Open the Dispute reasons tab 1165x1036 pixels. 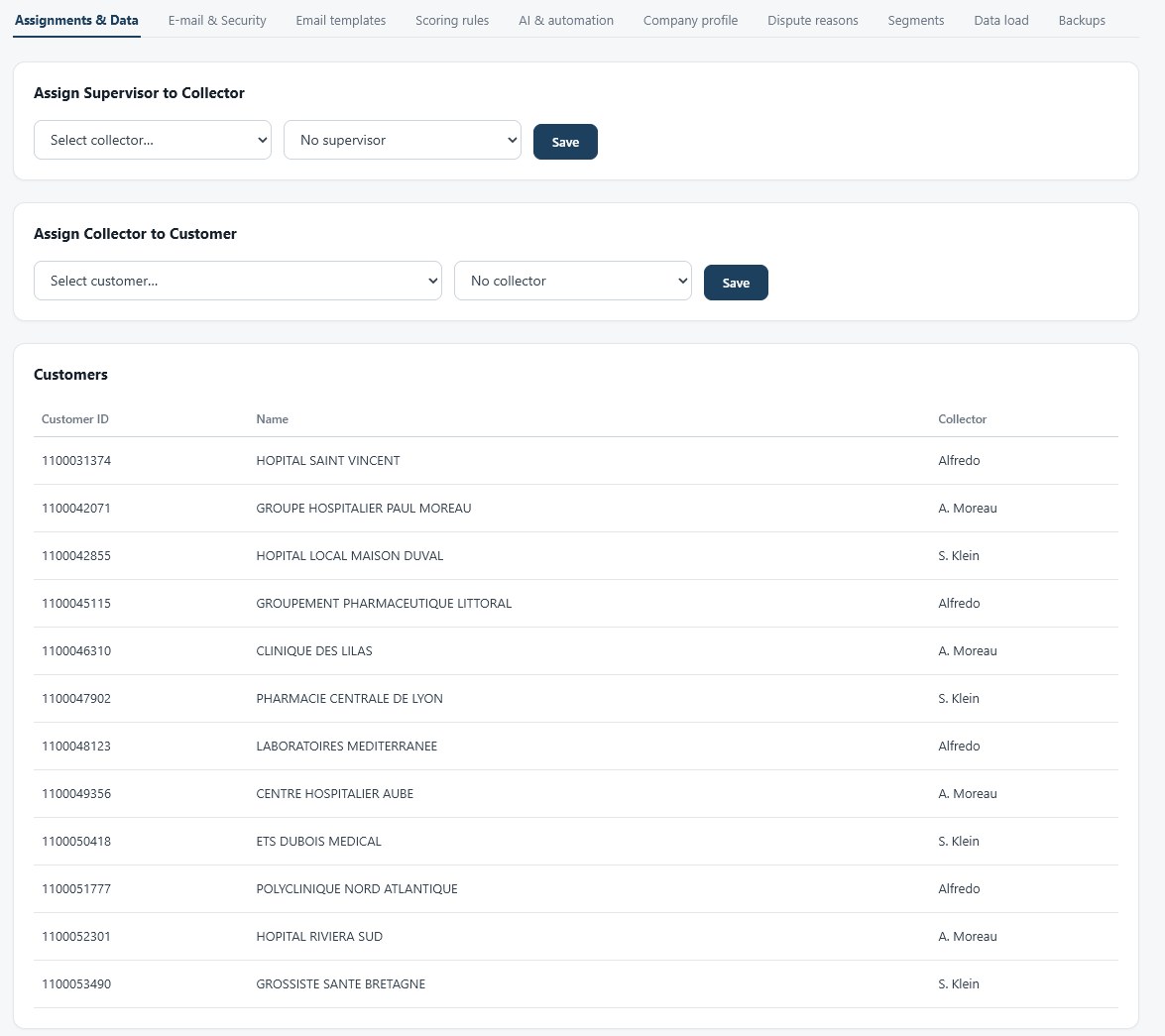[x=813, y=20]
